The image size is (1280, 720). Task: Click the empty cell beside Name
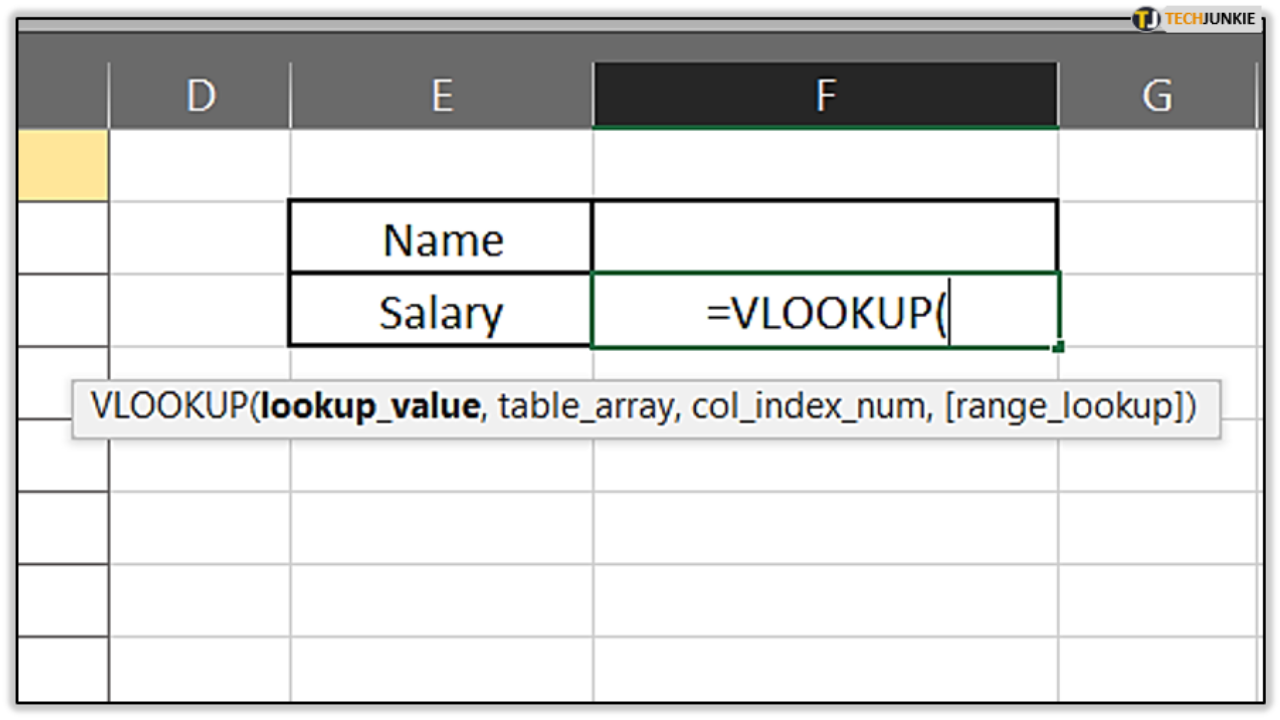[824, 238]
